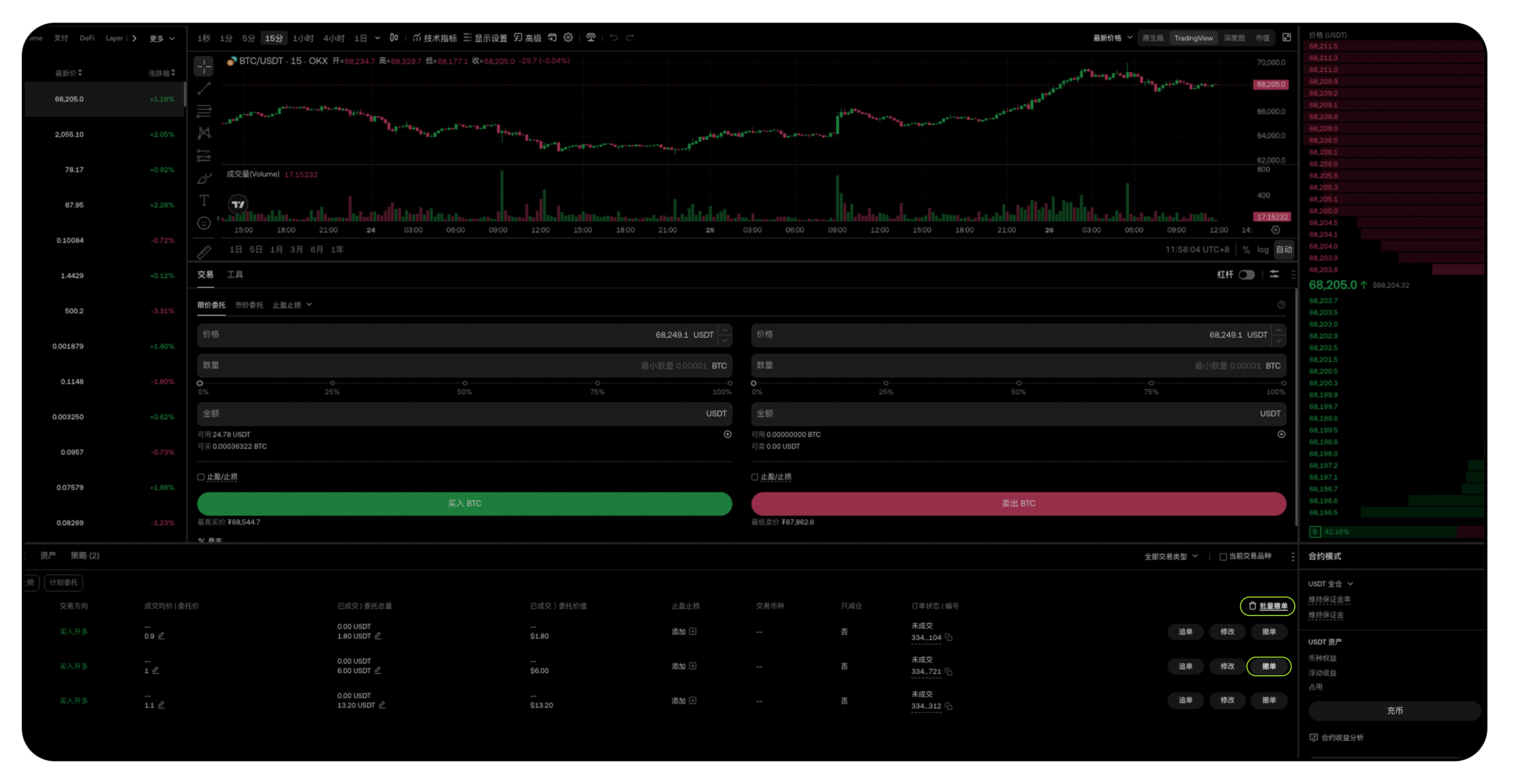Expand the More (更多) categories menu
The image size is (1514, 784).
tap(162, 39)
